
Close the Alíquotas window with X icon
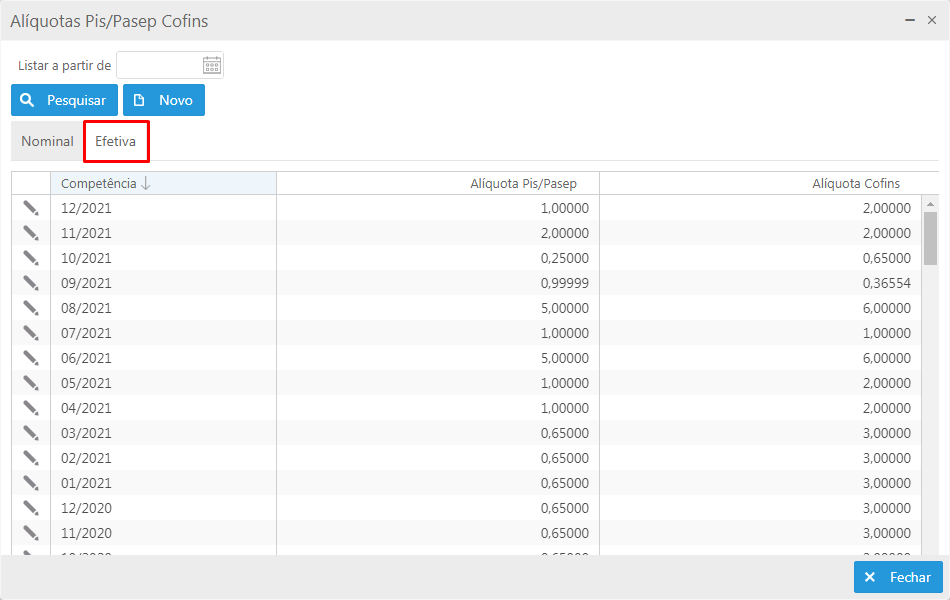point(932,21)
